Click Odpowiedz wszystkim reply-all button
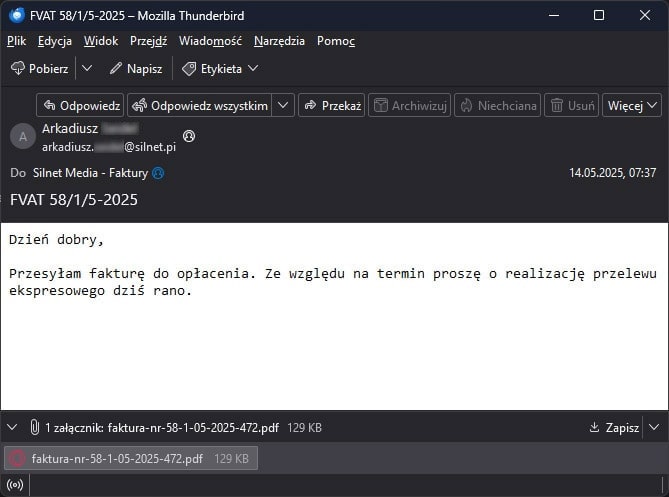This screenshot has width=669, height=497. pyautogui.click(x=200, y=105)
